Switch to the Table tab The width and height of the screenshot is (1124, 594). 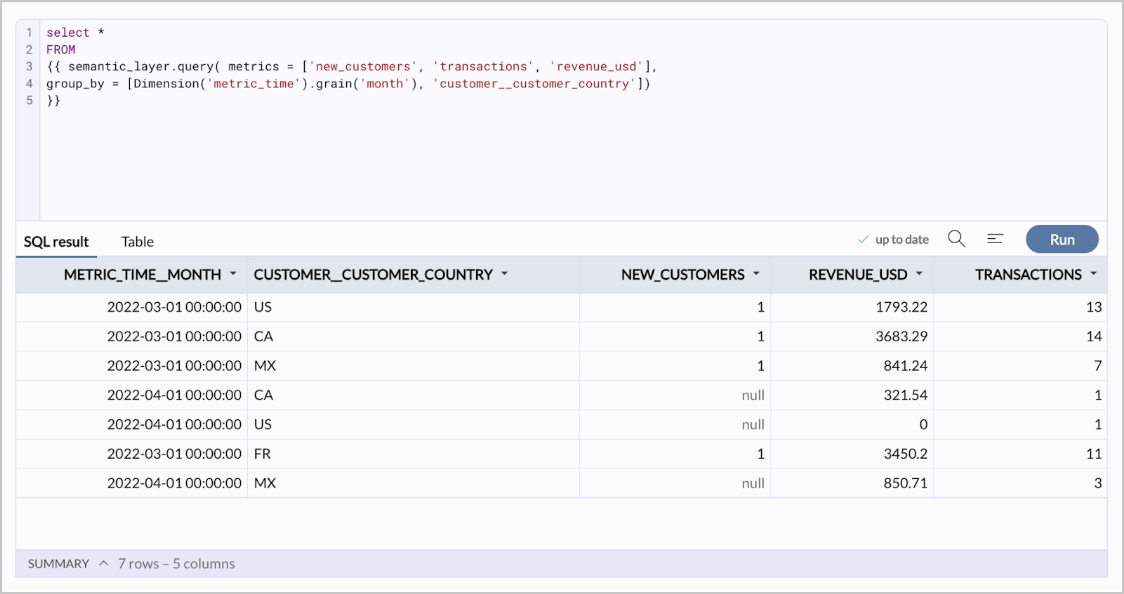137,241
